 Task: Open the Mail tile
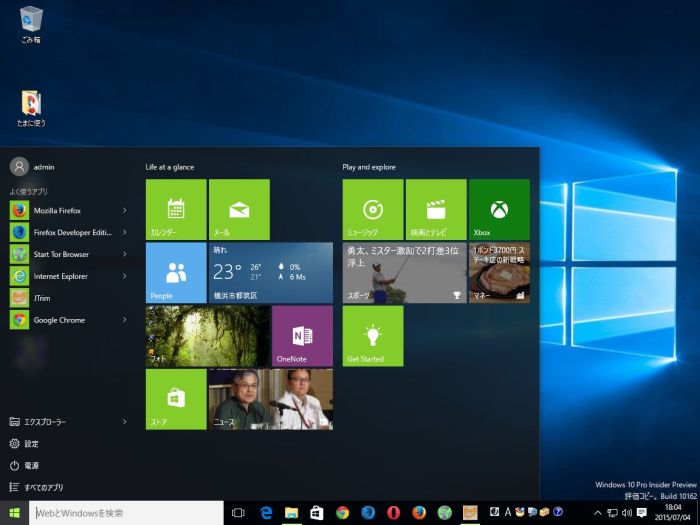238,209
